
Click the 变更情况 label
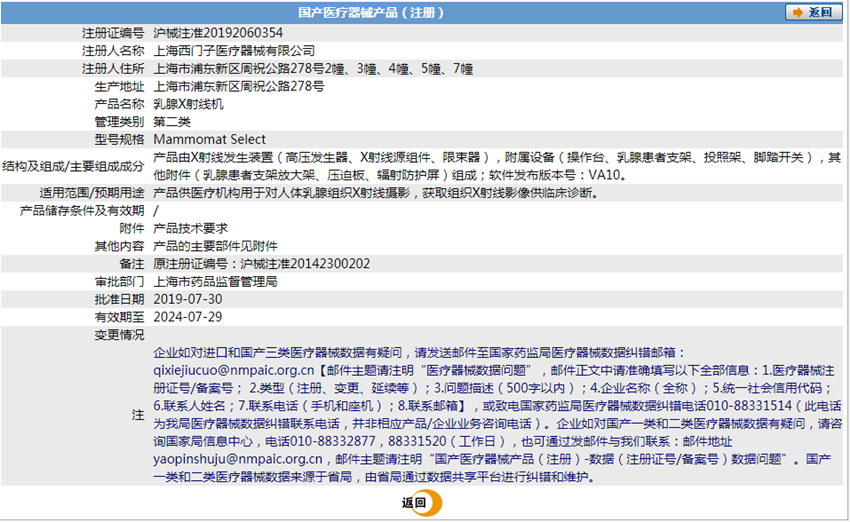click(119, 335)
